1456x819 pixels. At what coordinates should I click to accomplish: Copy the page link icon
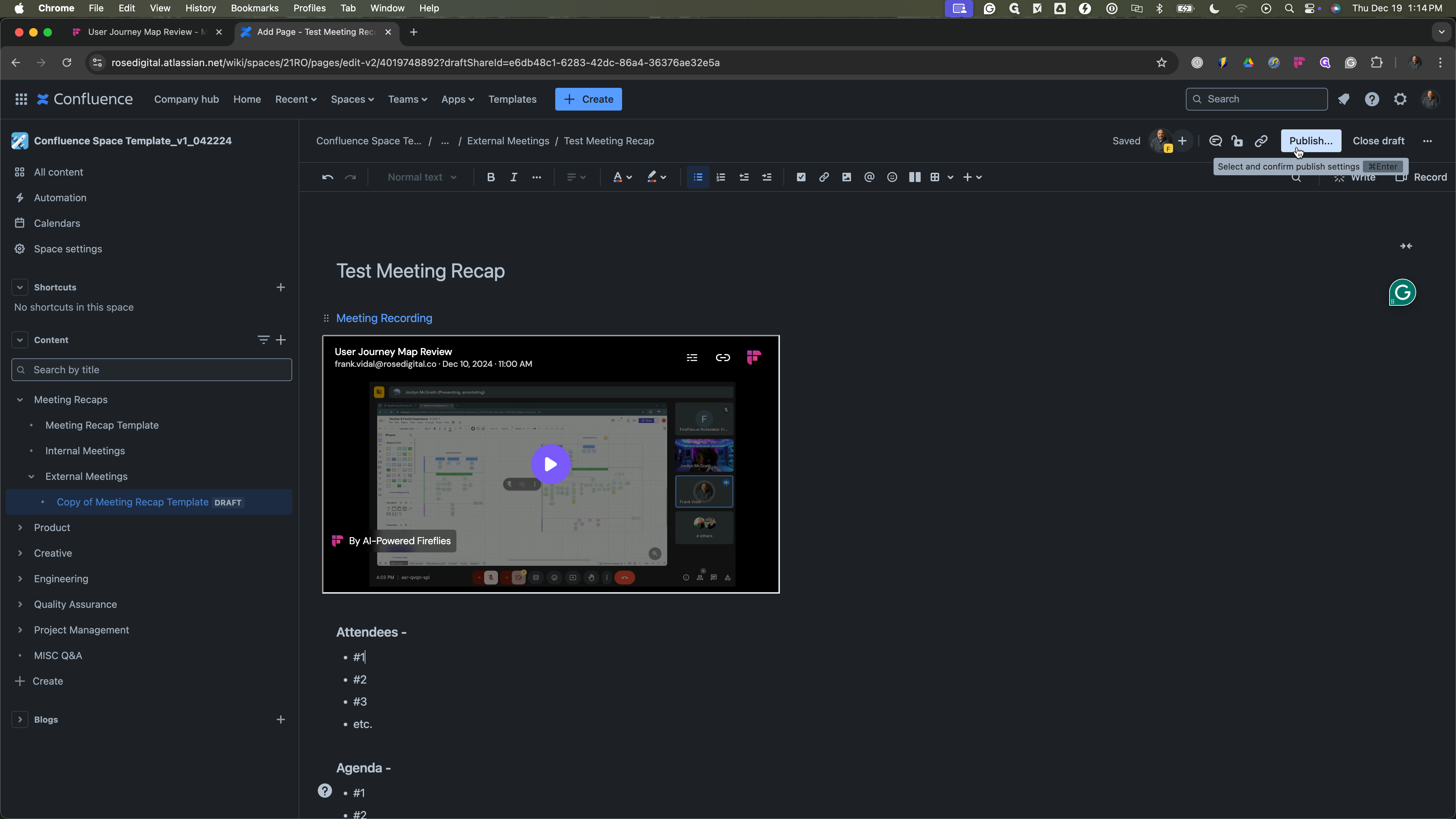tap(1261, 141)
